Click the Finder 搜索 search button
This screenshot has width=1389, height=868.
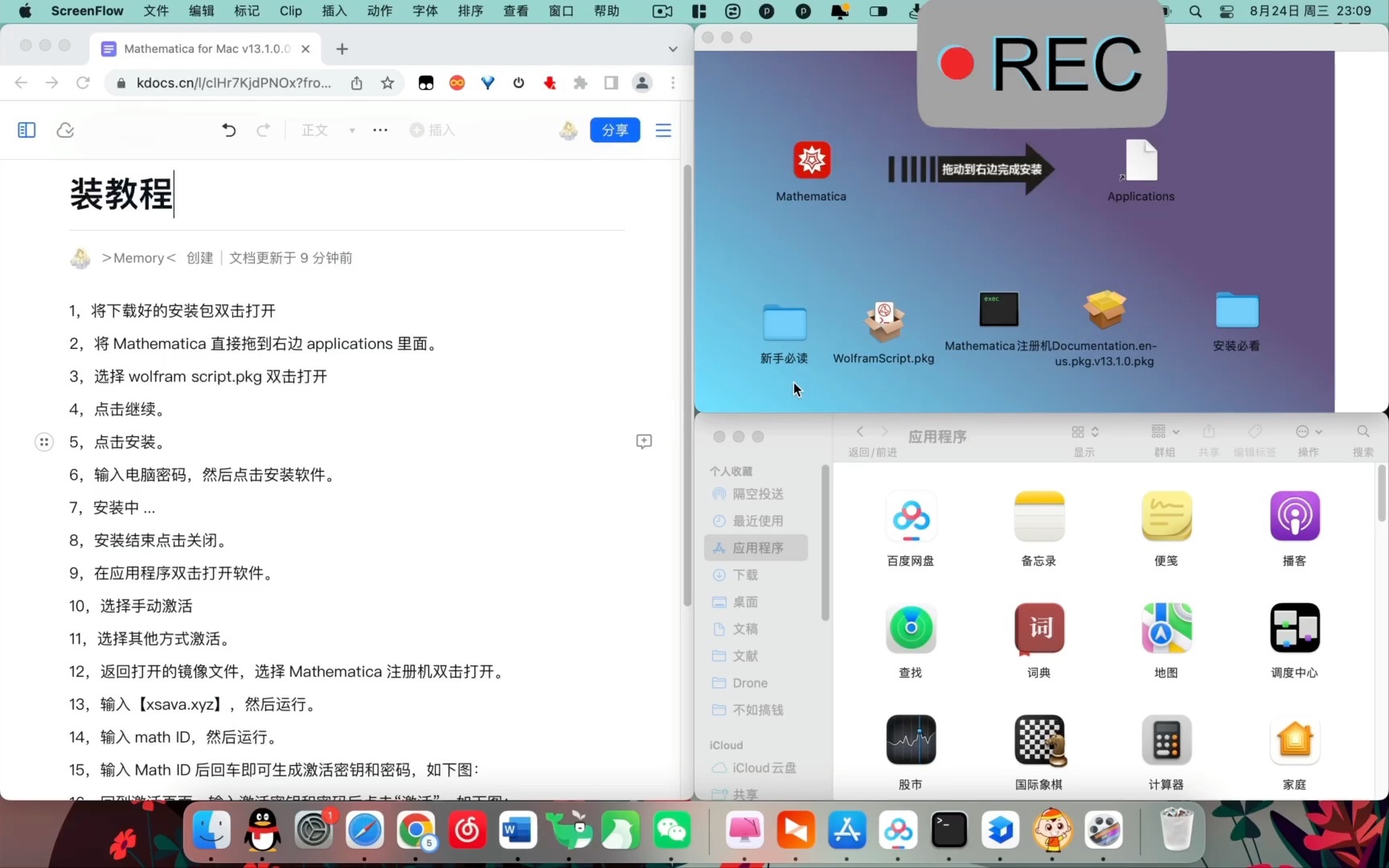coord(1362,432)
